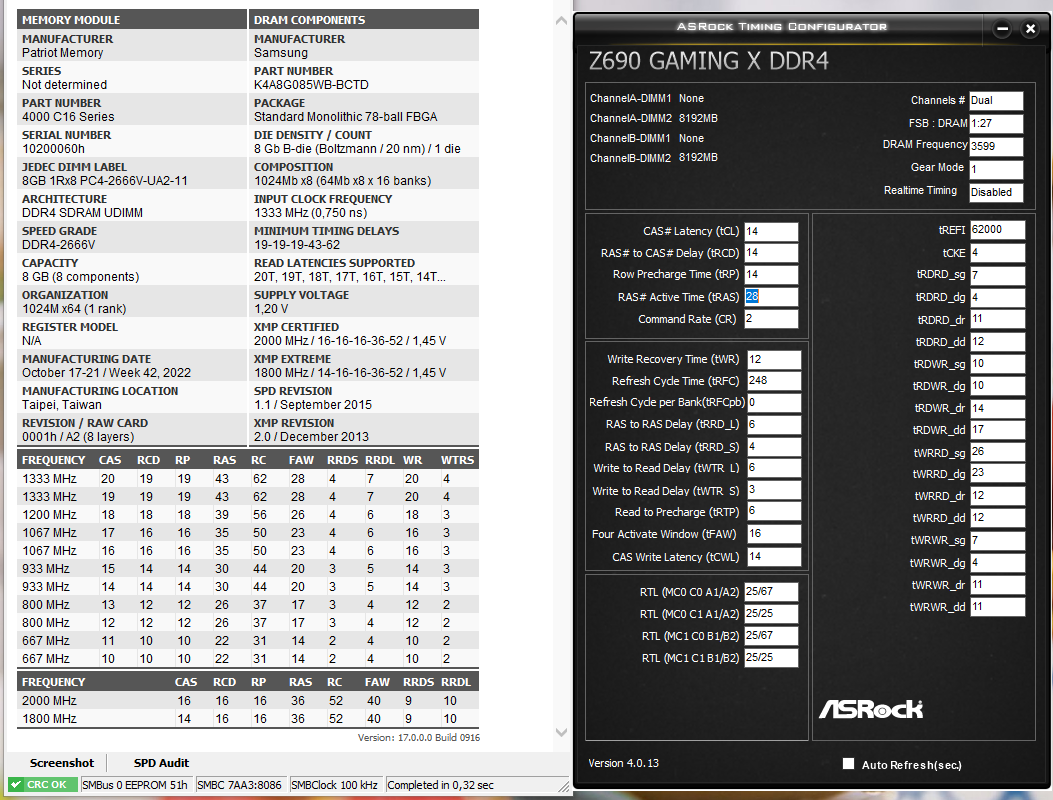The width and height of the screenshot is (1053, 800).
Task: Click the Gear Mode field
Action: pyautogui.click(x=996, y=169)
